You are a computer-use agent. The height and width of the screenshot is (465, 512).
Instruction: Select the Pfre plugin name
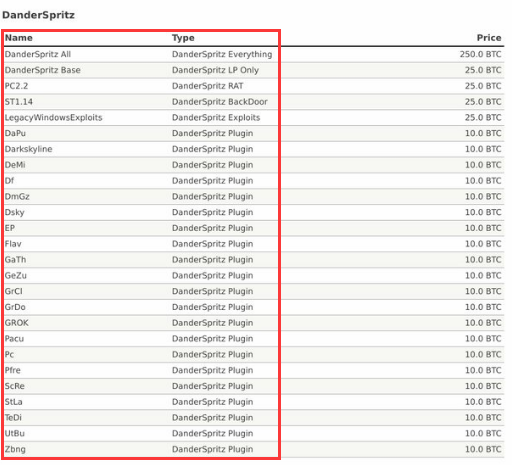point(13,370)
